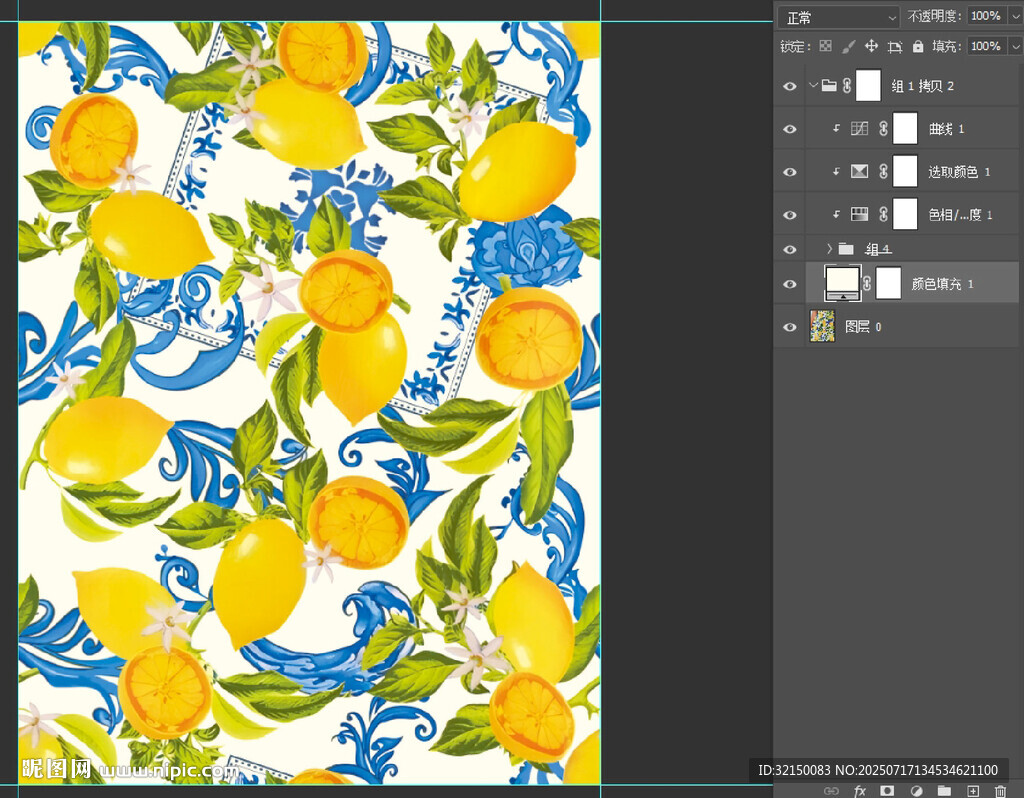Viewport: 1024px width, 798px height.
Task: Hide the 曲线 1 curves layer
Action: pos(790,129)
